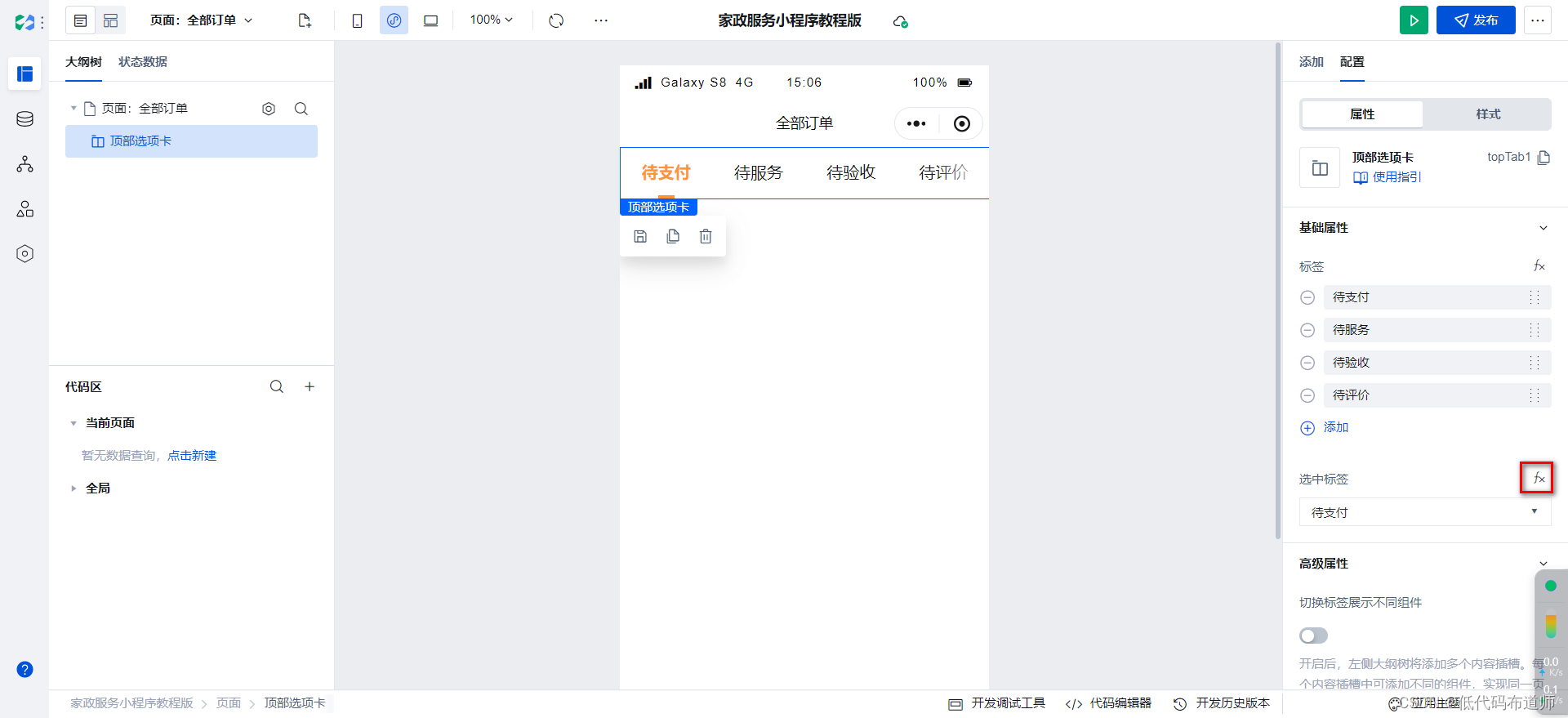The height and width of the screenshot is (718, 1568).
Task: Click 添加 to add a label
Action: pyautogui.click(x=1325, y=428)
